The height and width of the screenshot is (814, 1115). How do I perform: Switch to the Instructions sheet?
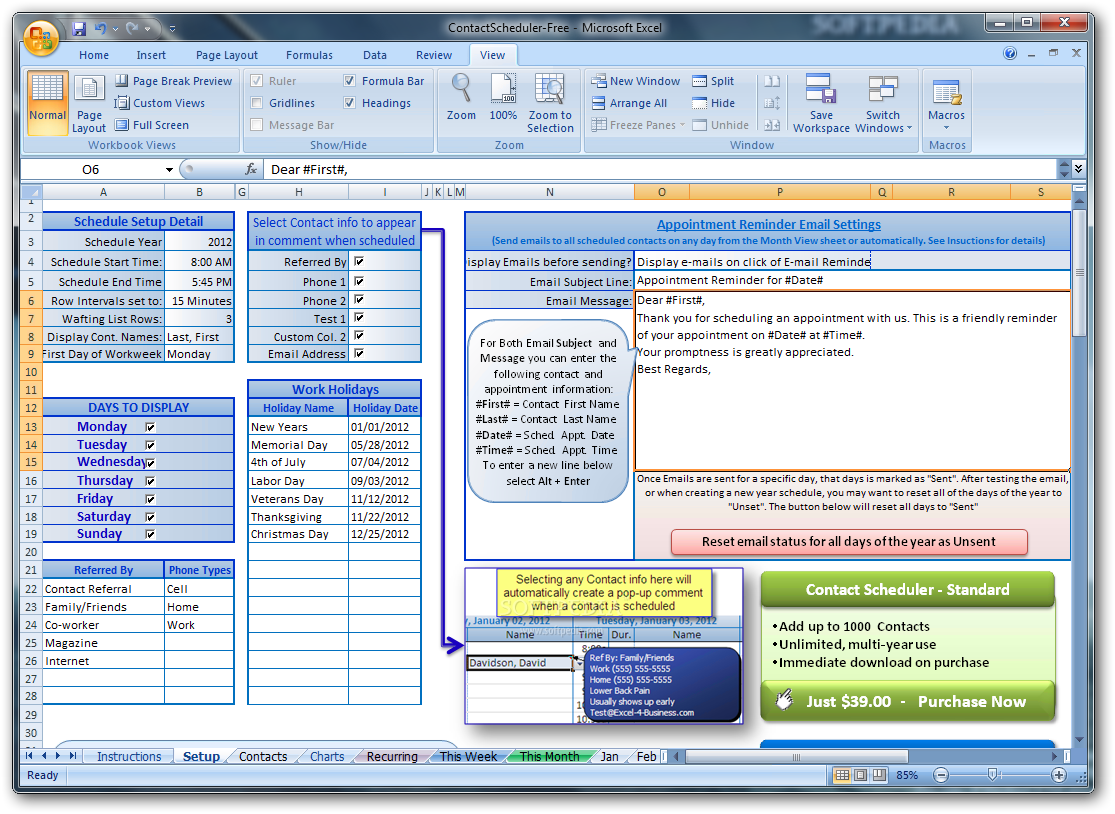pyautogui.click(x=129, y=756)
